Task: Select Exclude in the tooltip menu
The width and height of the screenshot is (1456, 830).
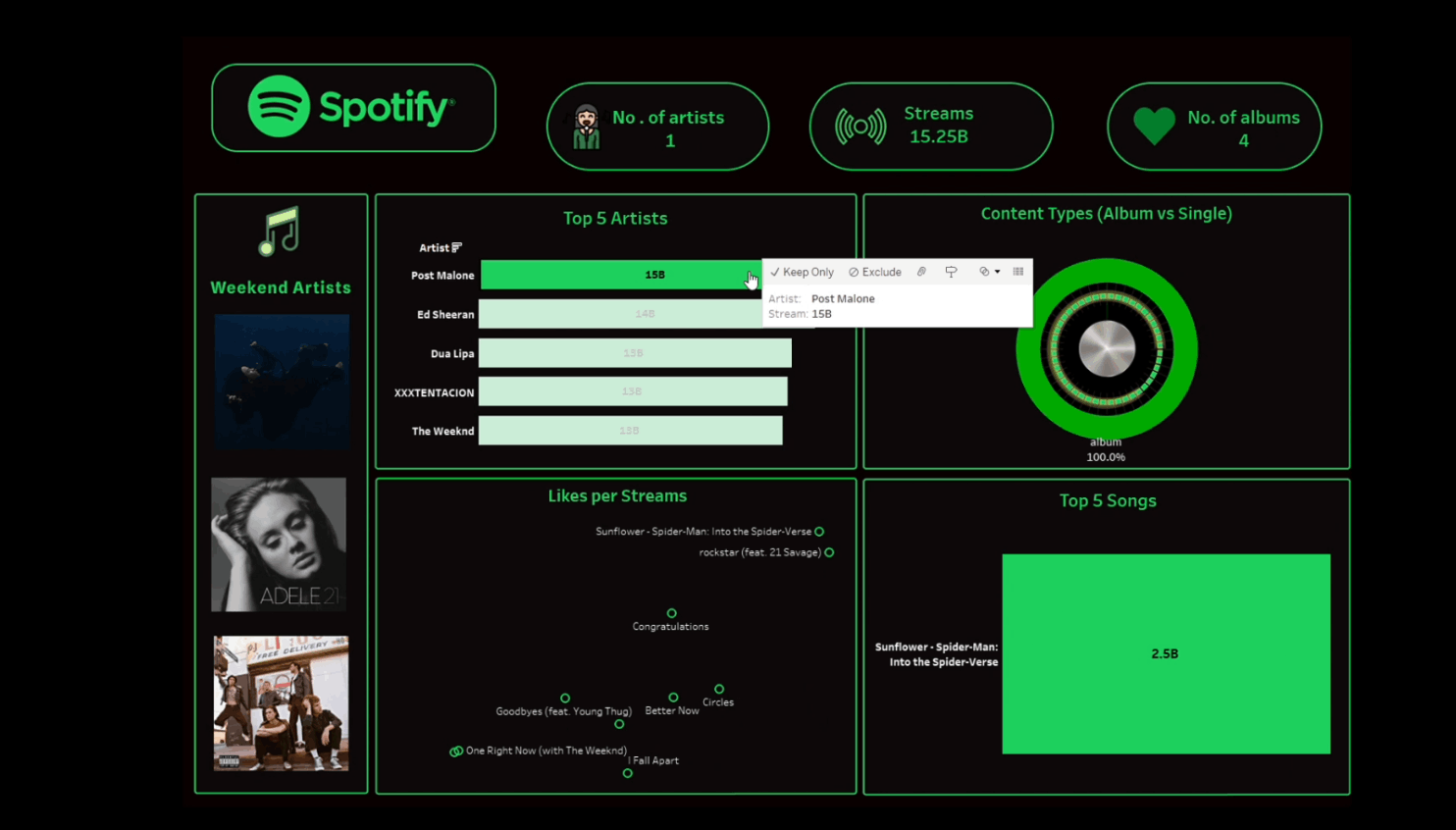Action: coord(874,272)
